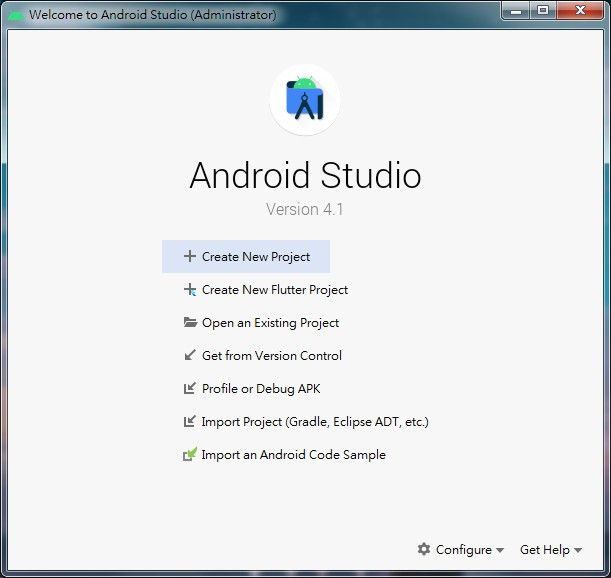This screenshot has height=578, width=611.
Task: Click the Import Android Code Sample icon
Action: (x=190, y=454)
